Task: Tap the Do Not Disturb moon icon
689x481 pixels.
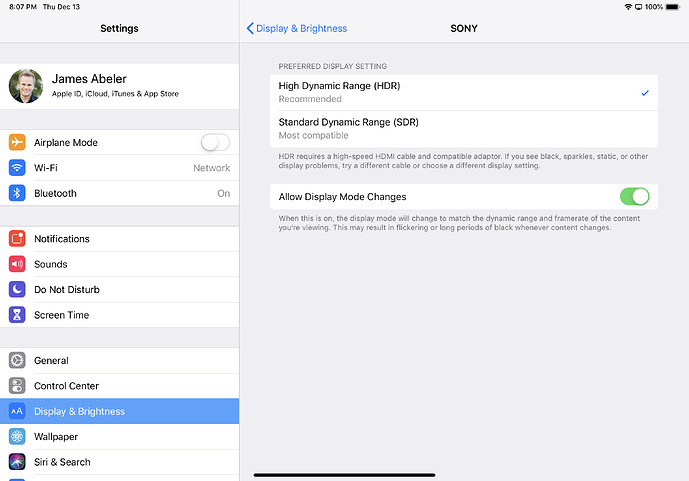Action: click(17, 289)
